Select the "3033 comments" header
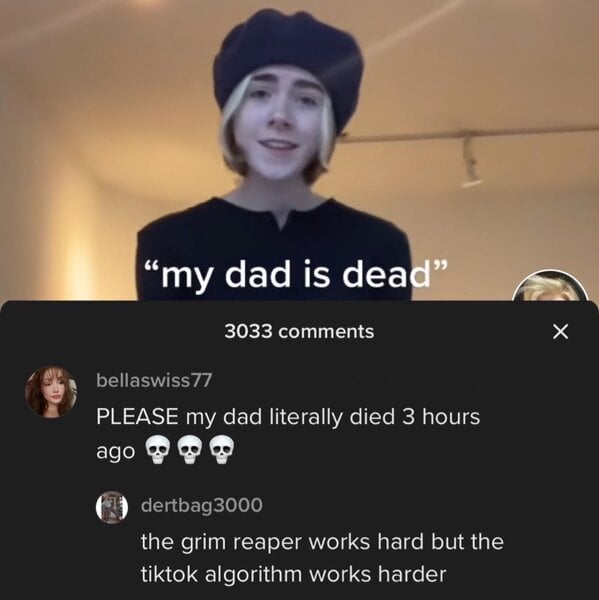Viewport: 599px width, 600px height. coord(299,331)
